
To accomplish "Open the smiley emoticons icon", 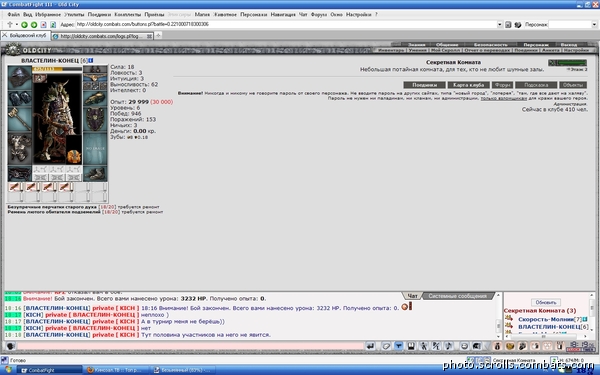I will 464,346.
